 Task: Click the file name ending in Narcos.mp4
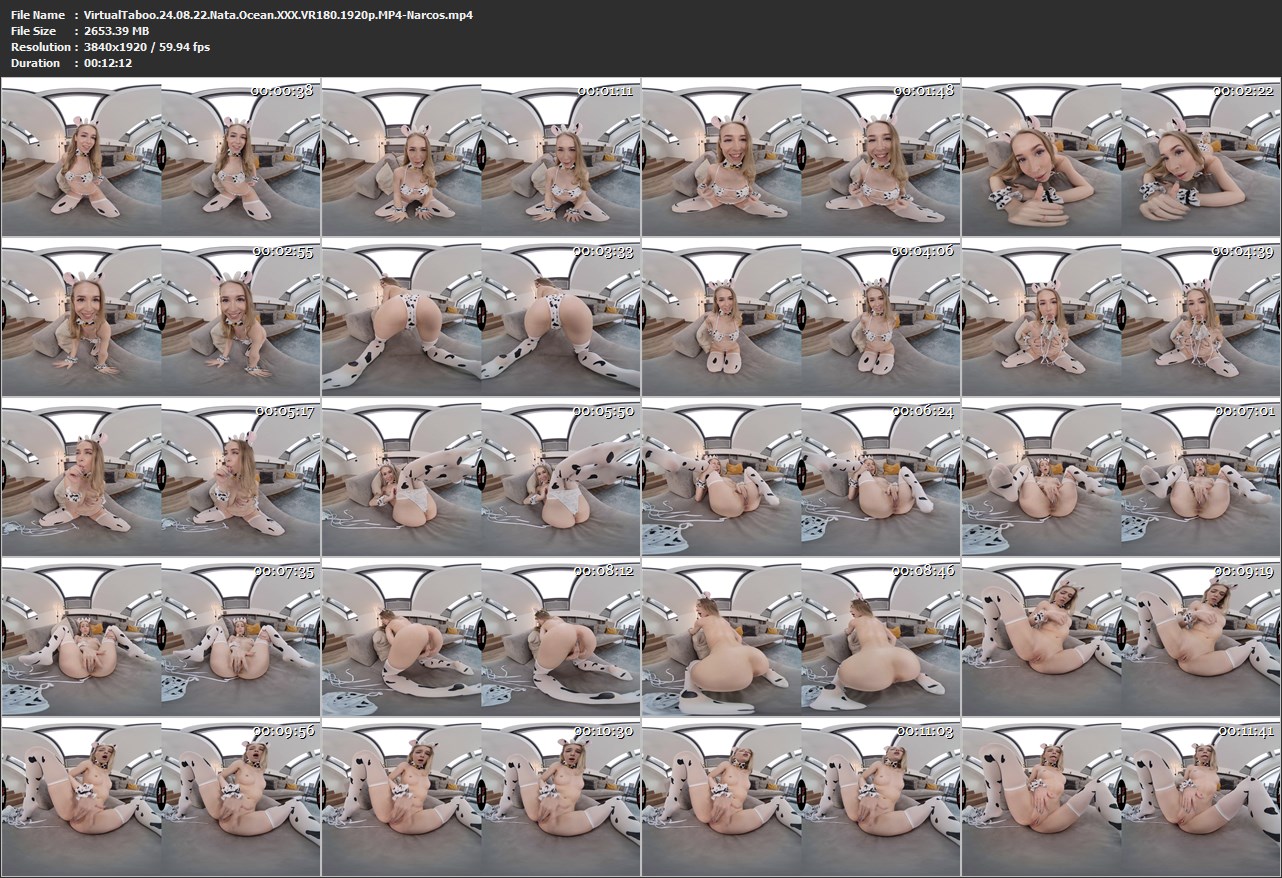(280, 15)
